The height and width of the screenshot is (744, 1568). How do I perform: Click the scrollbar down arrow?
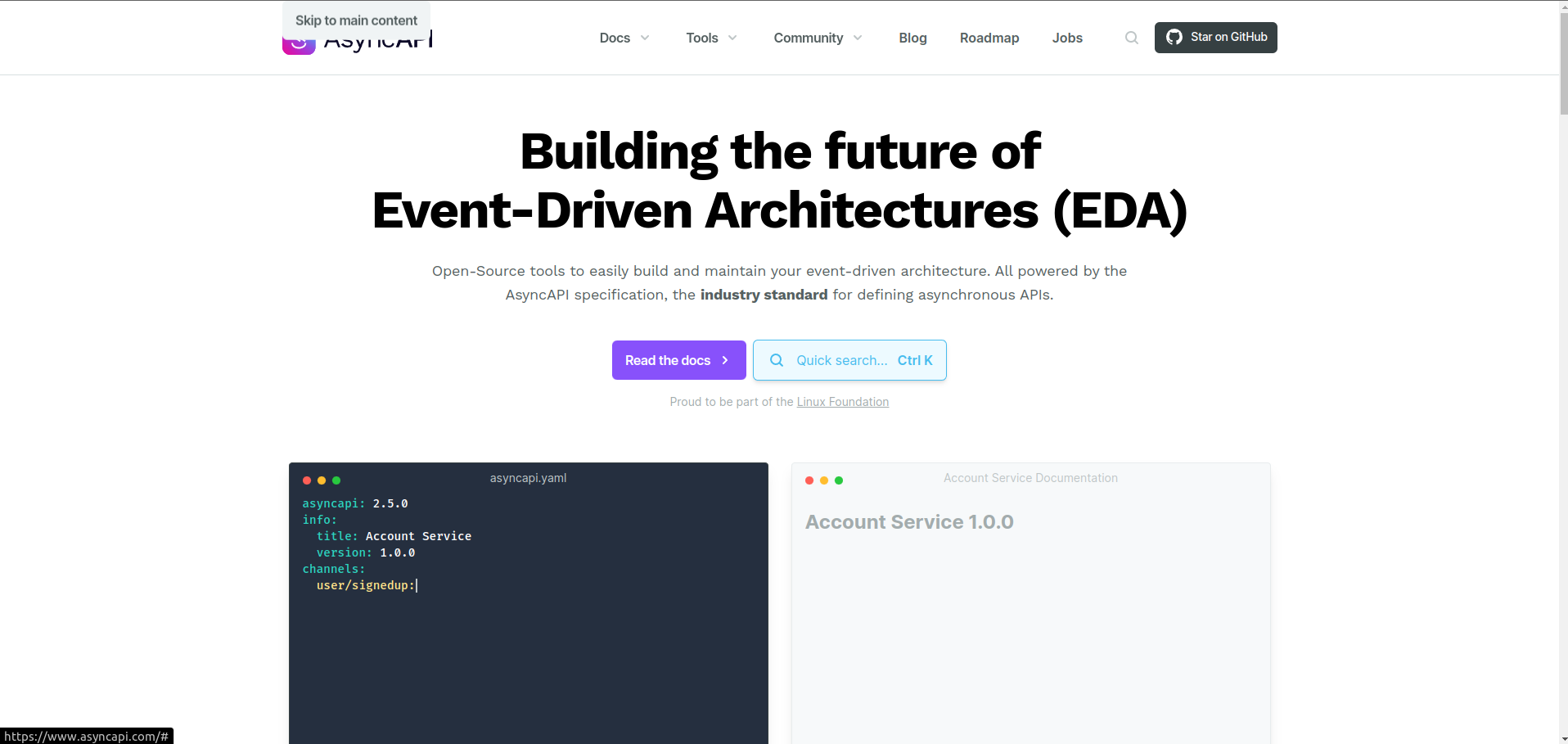(x=1563, y=738)
